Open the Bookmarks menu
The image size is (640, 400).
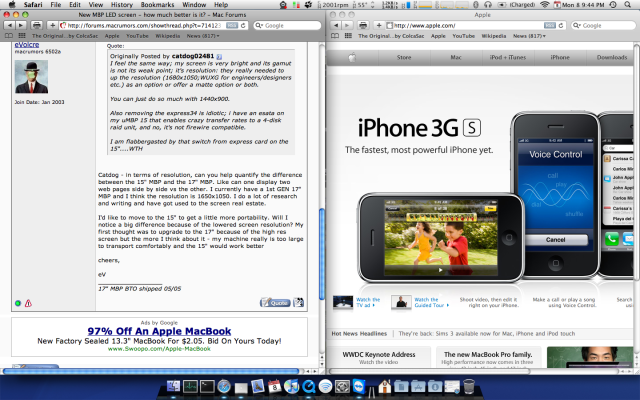(x=157, y=5)
